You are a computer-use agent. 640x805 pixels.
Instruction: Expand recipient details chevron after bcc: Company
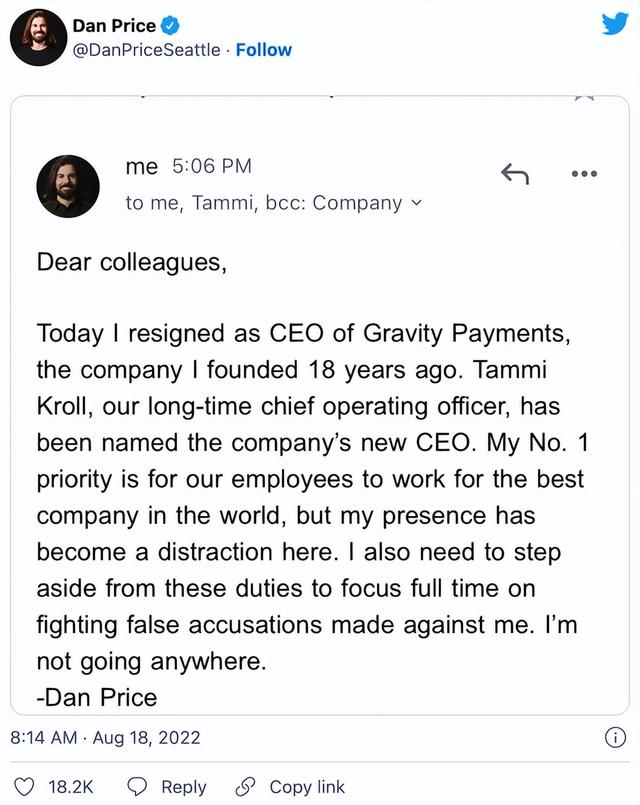point(416,203)
